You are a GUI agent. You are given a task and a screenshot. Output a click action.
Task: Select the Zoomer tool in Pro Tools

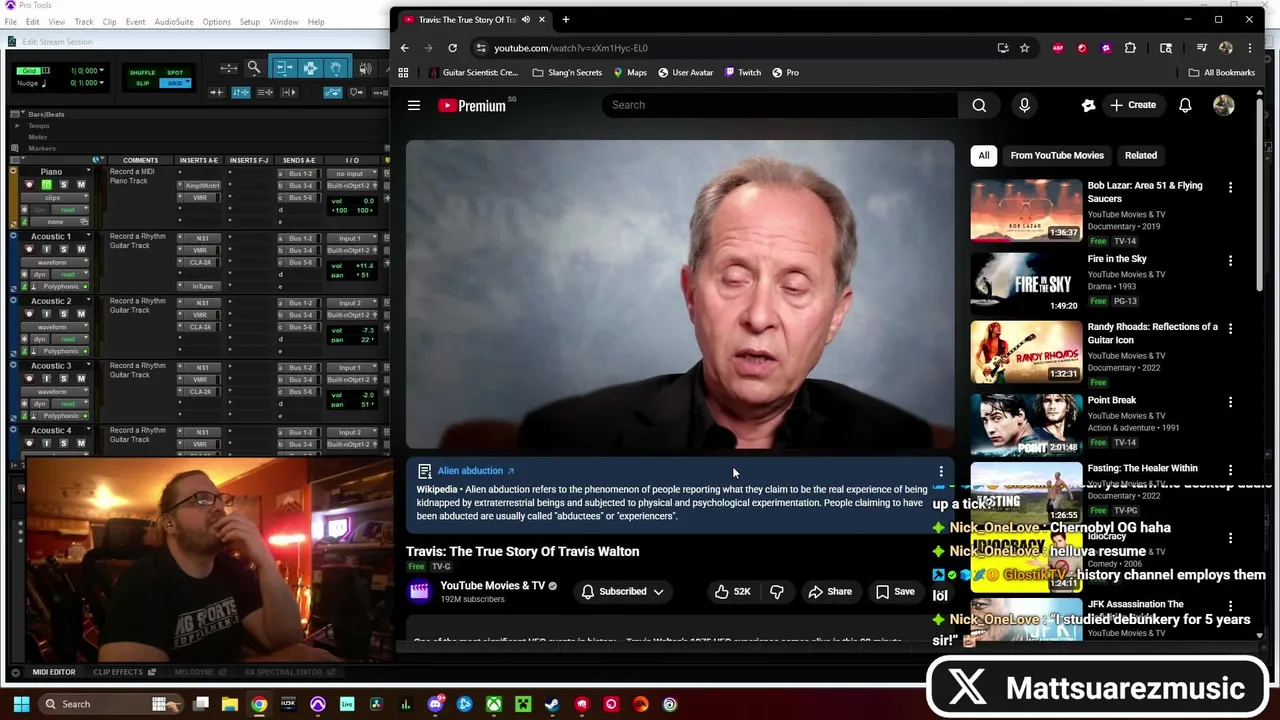coord(254,68)
